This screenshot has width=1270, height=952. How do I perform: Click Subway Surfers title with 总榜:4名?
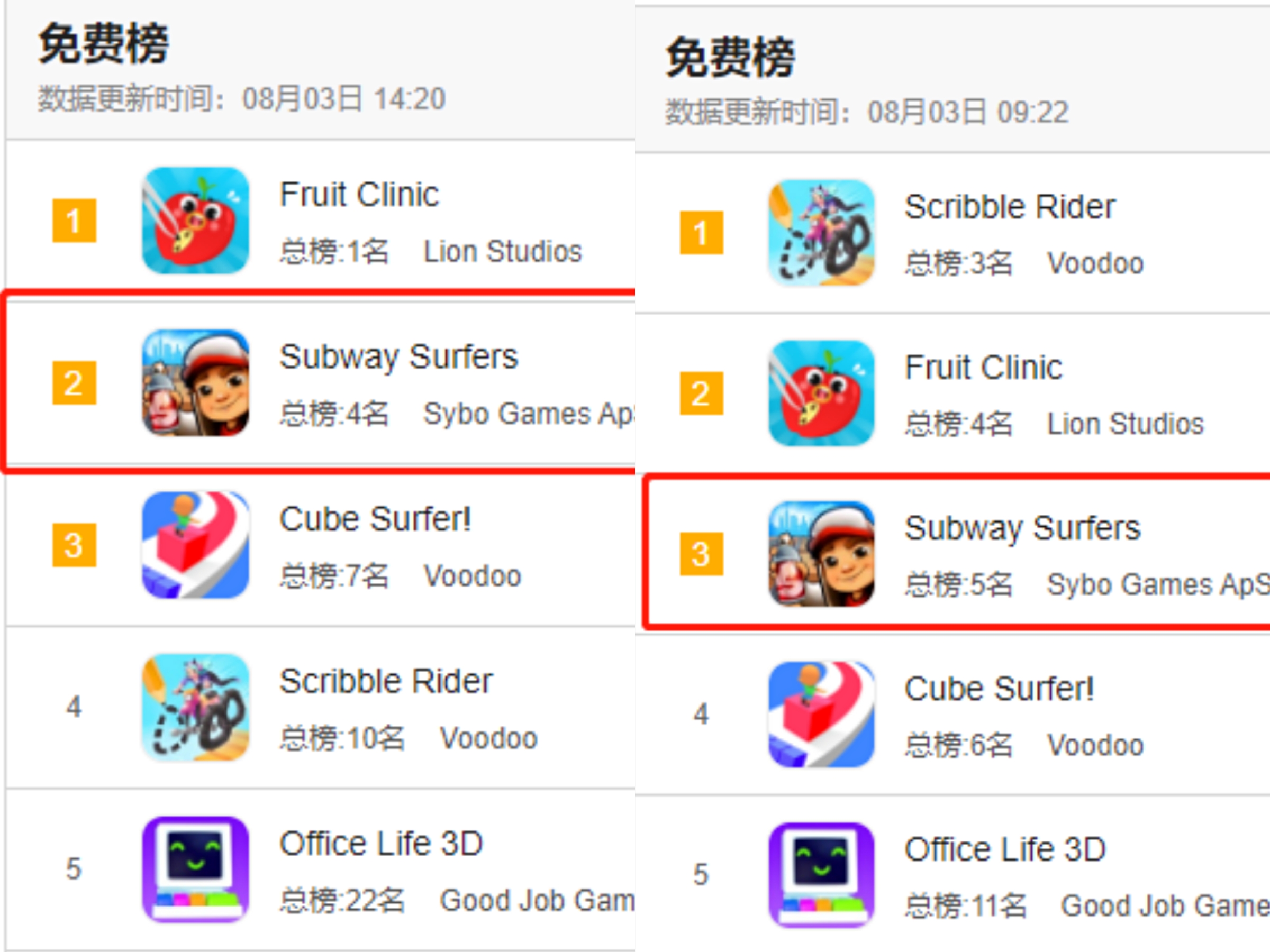pos(399,357)
